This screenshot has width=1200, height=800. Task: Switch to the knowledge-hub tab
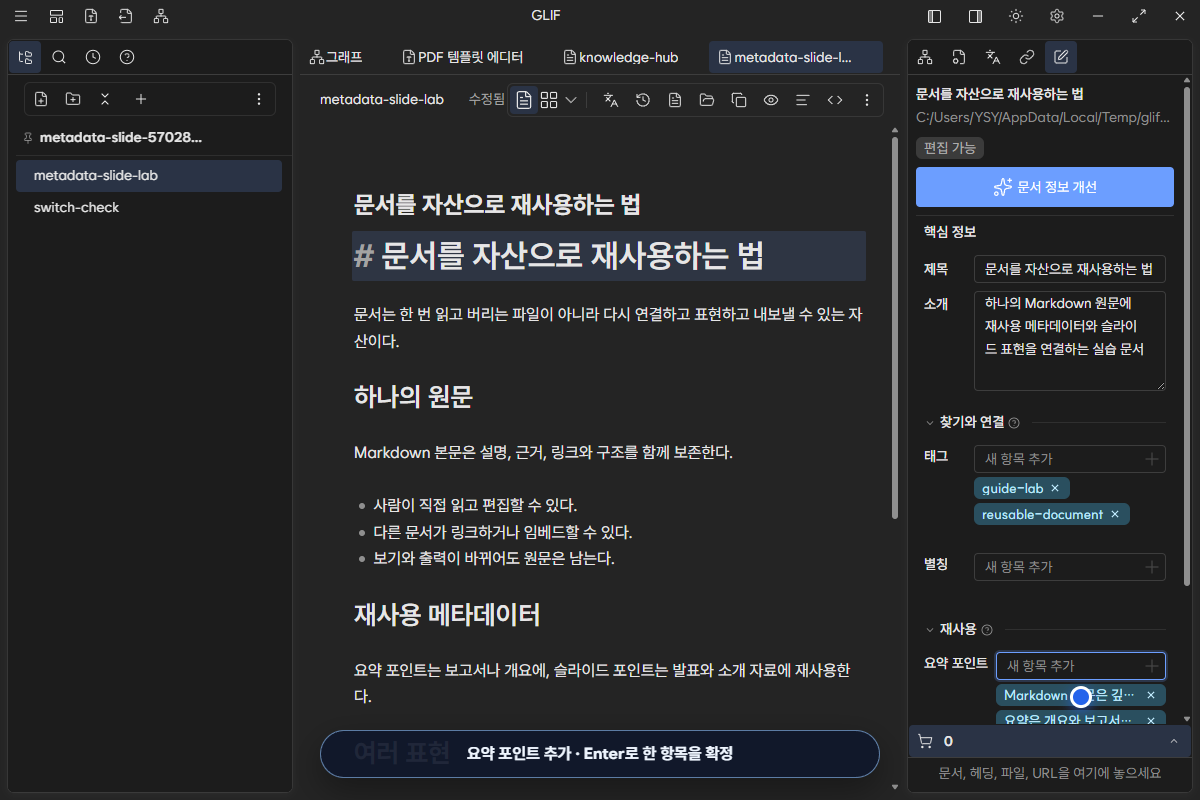pos(621,57)
